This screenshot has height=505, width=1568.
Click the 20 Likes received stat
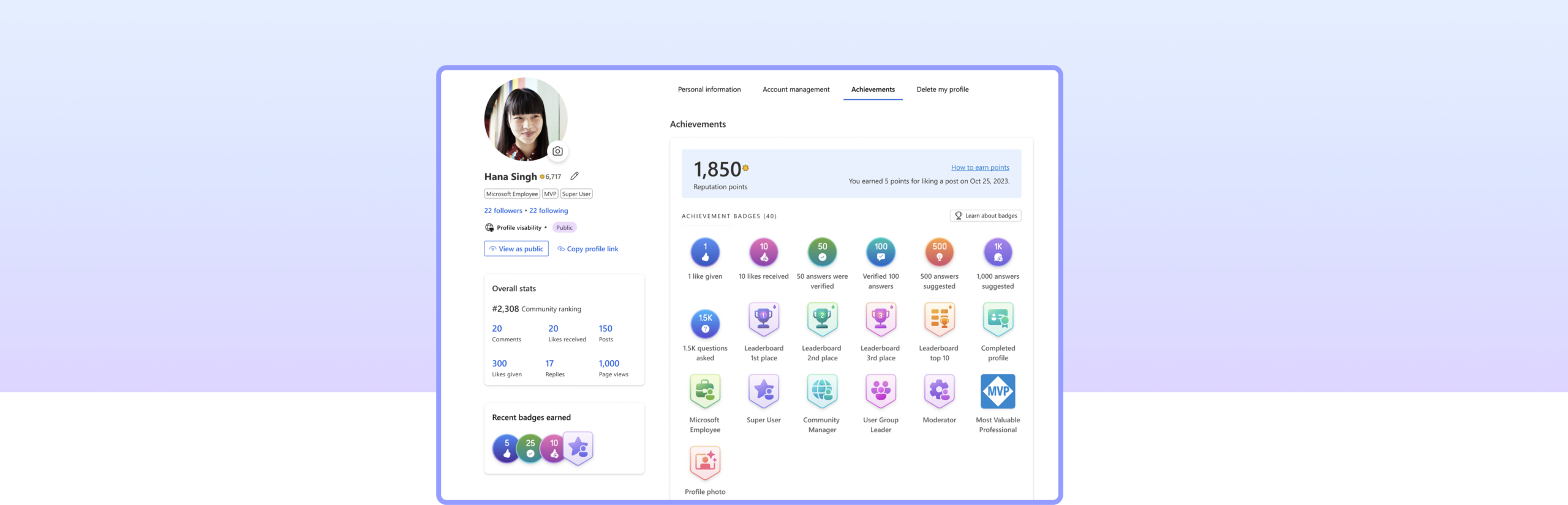(x=567, y=333)
